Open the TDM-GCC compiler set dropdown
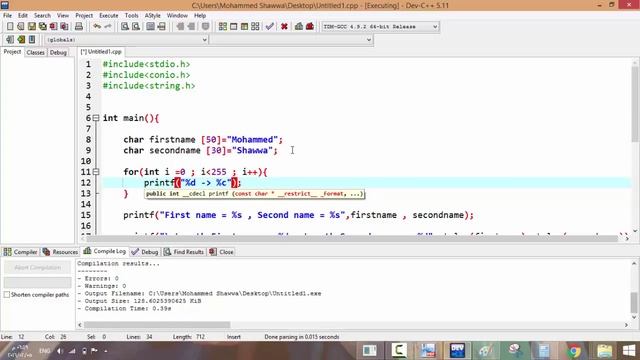 pyautogui.click(x=380, y=27)
